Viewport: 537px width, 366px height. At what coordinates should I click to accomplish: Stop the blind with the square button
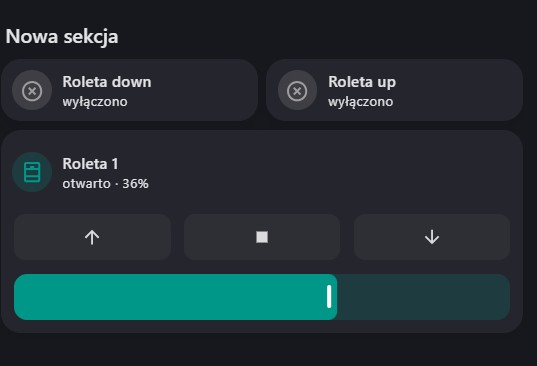tap(262, 237)
